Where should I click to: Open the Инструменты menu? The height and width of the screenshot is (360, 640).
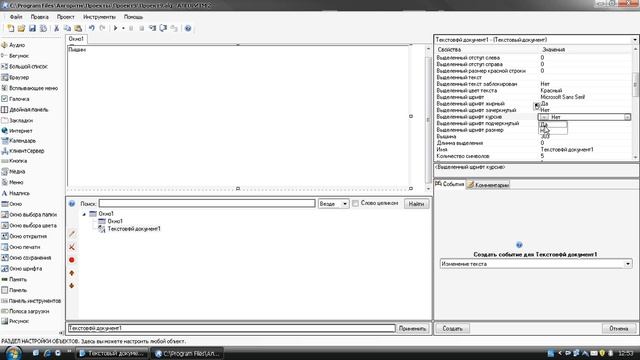tap(99, 17)
